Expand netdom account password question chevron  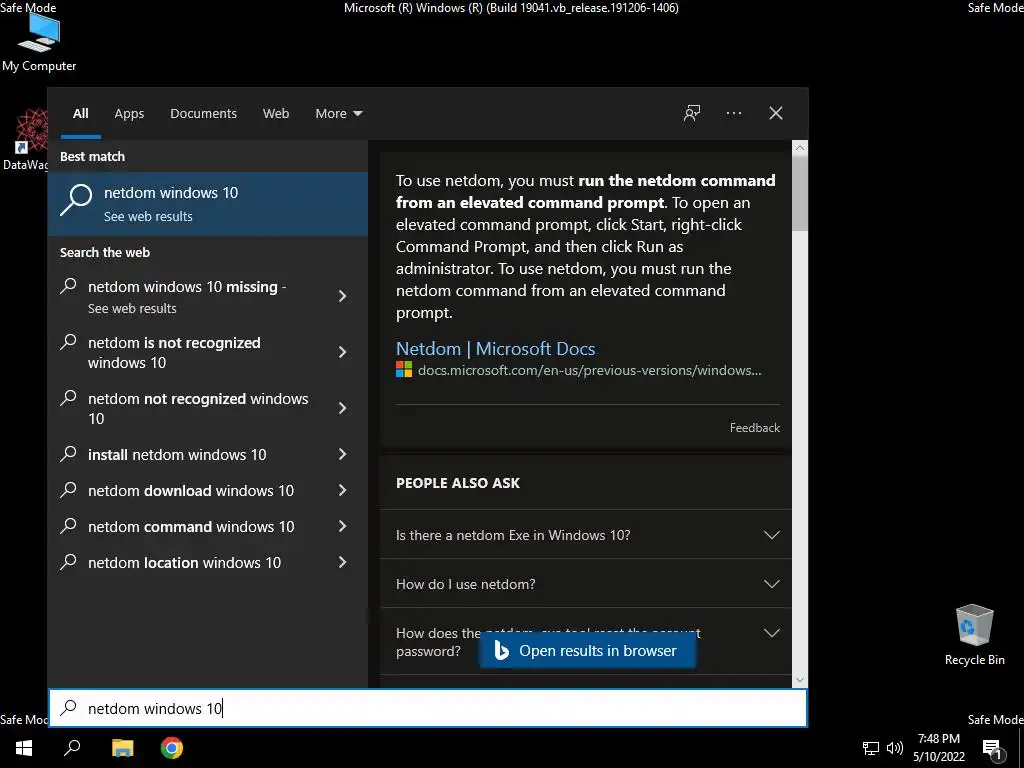[772, 633]
